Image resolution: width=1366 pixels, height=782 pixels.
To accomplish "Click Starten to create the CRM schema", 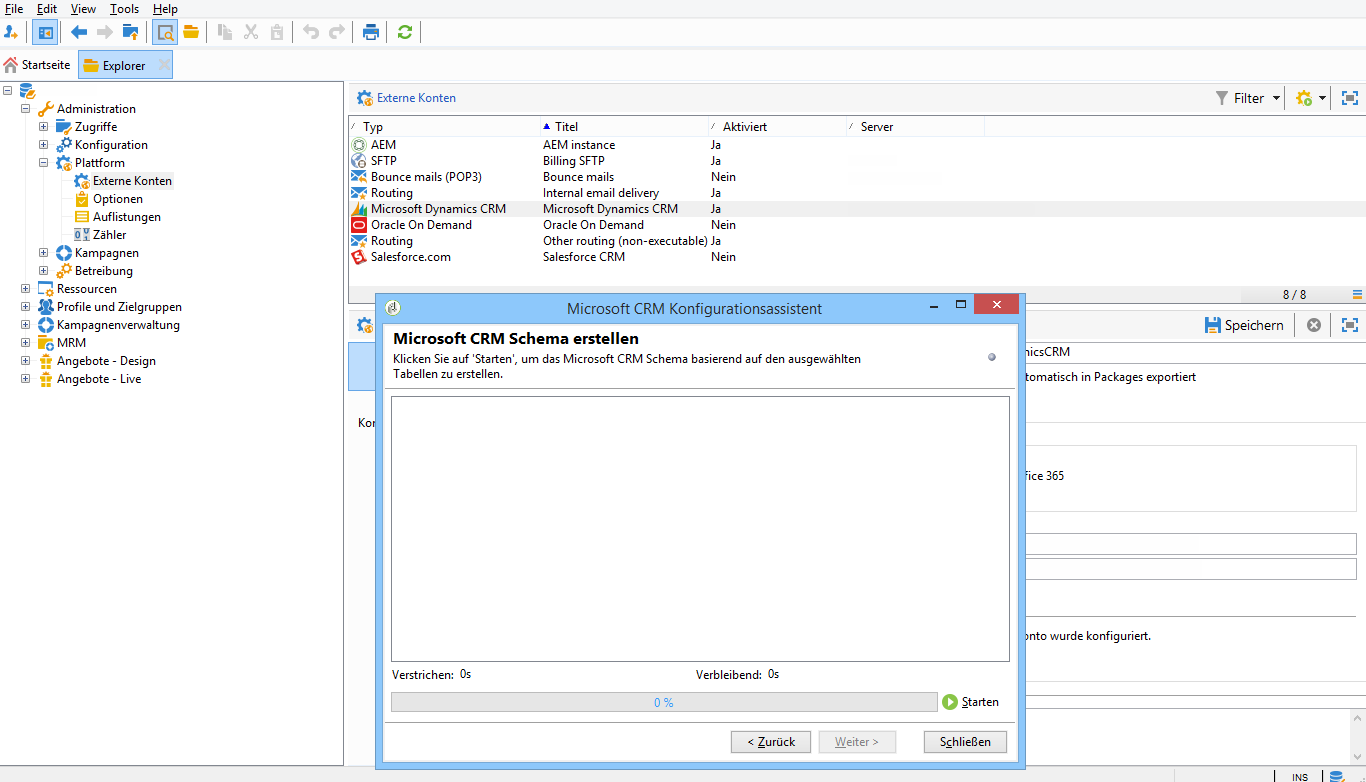I will [x=970, y=702].
